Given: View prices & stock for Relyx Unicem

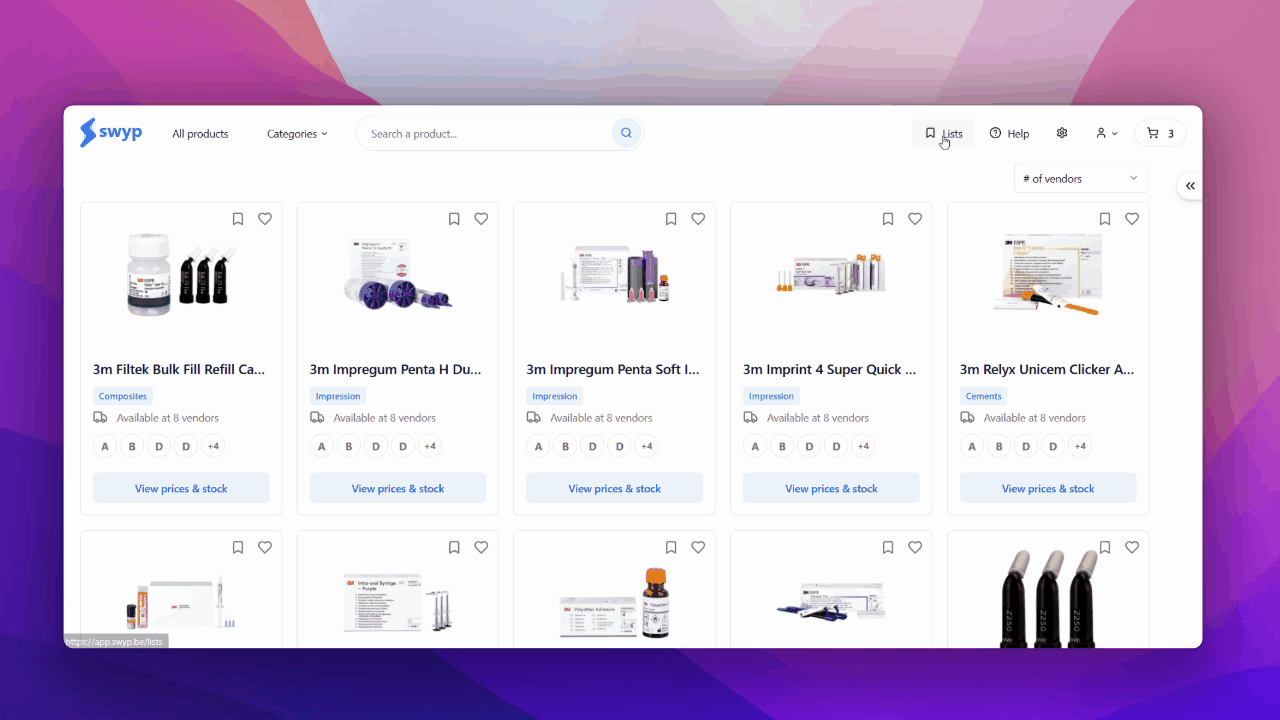Looking at the screenshot, I should pyautogui.click(x=1048, y=488).
